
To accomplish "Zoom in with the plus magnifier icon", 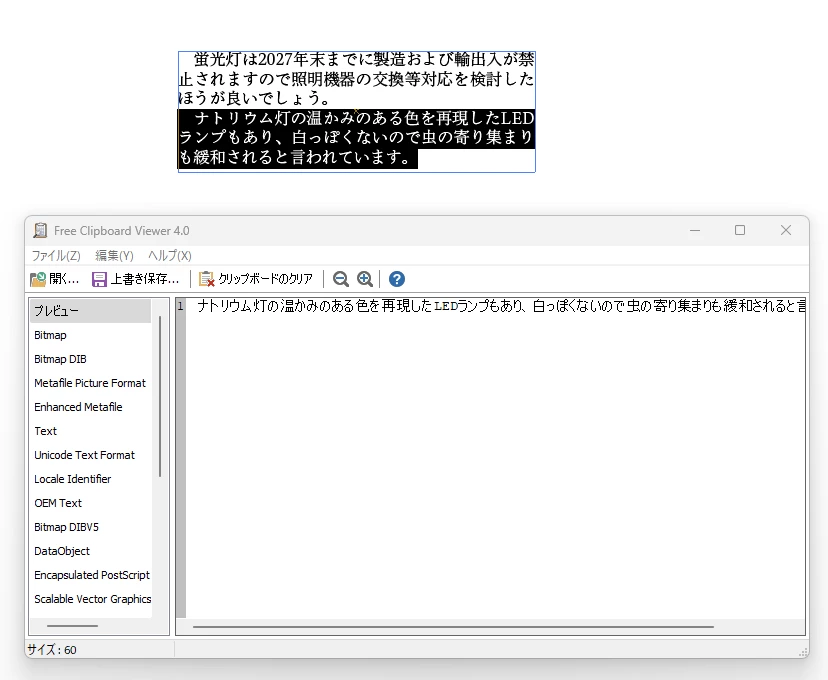I will tap(364, 279).
